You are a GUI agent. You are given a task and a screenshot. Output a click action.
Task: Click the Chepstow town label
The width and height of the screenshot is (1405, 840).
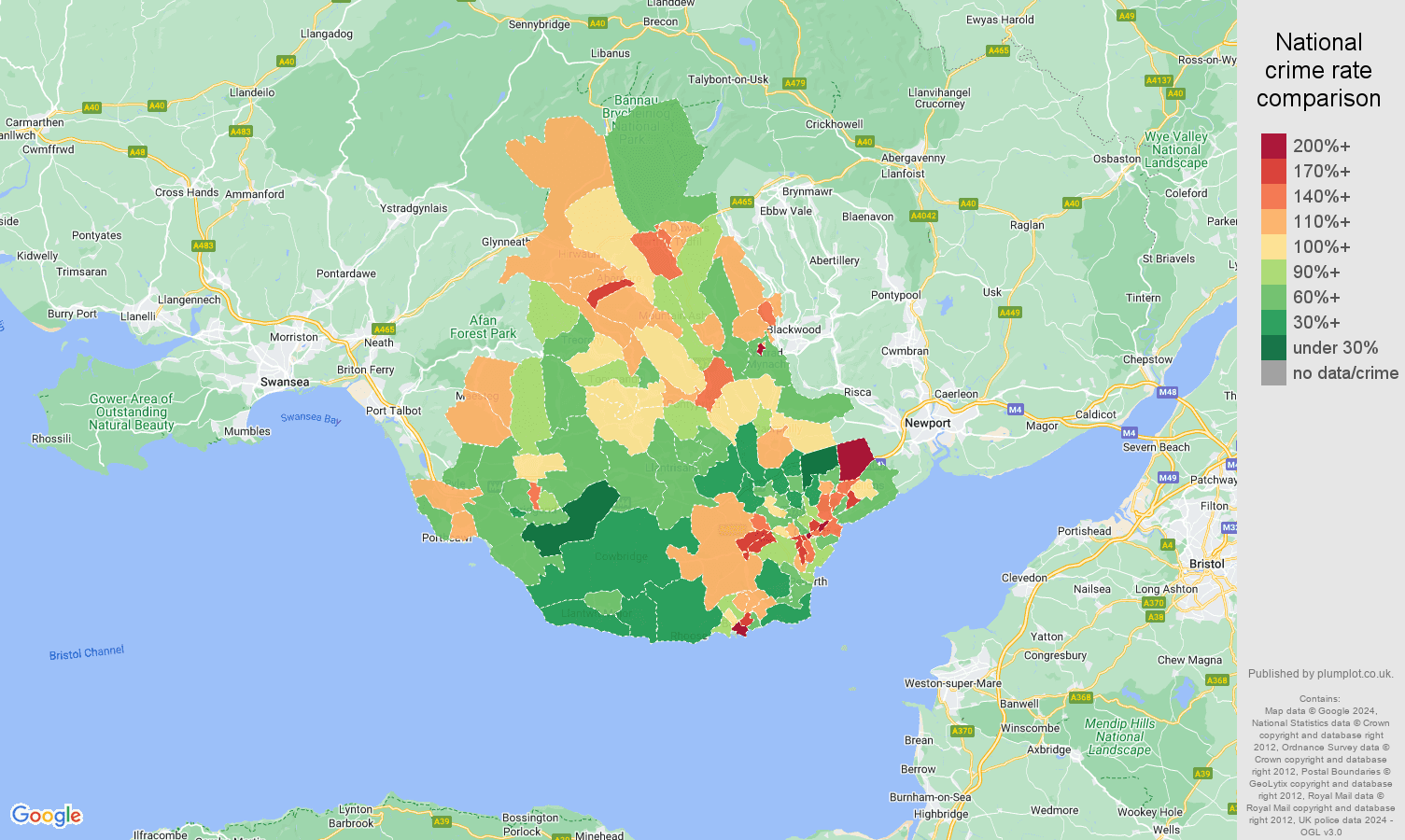tap(1147, 359)
